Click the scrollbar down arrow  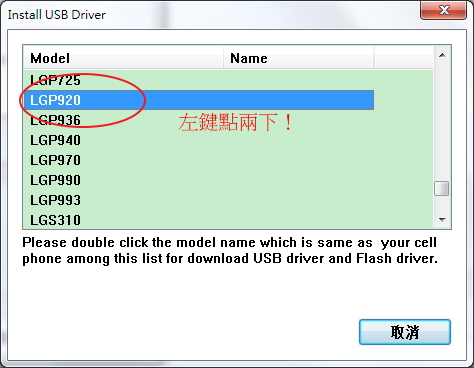442,220
